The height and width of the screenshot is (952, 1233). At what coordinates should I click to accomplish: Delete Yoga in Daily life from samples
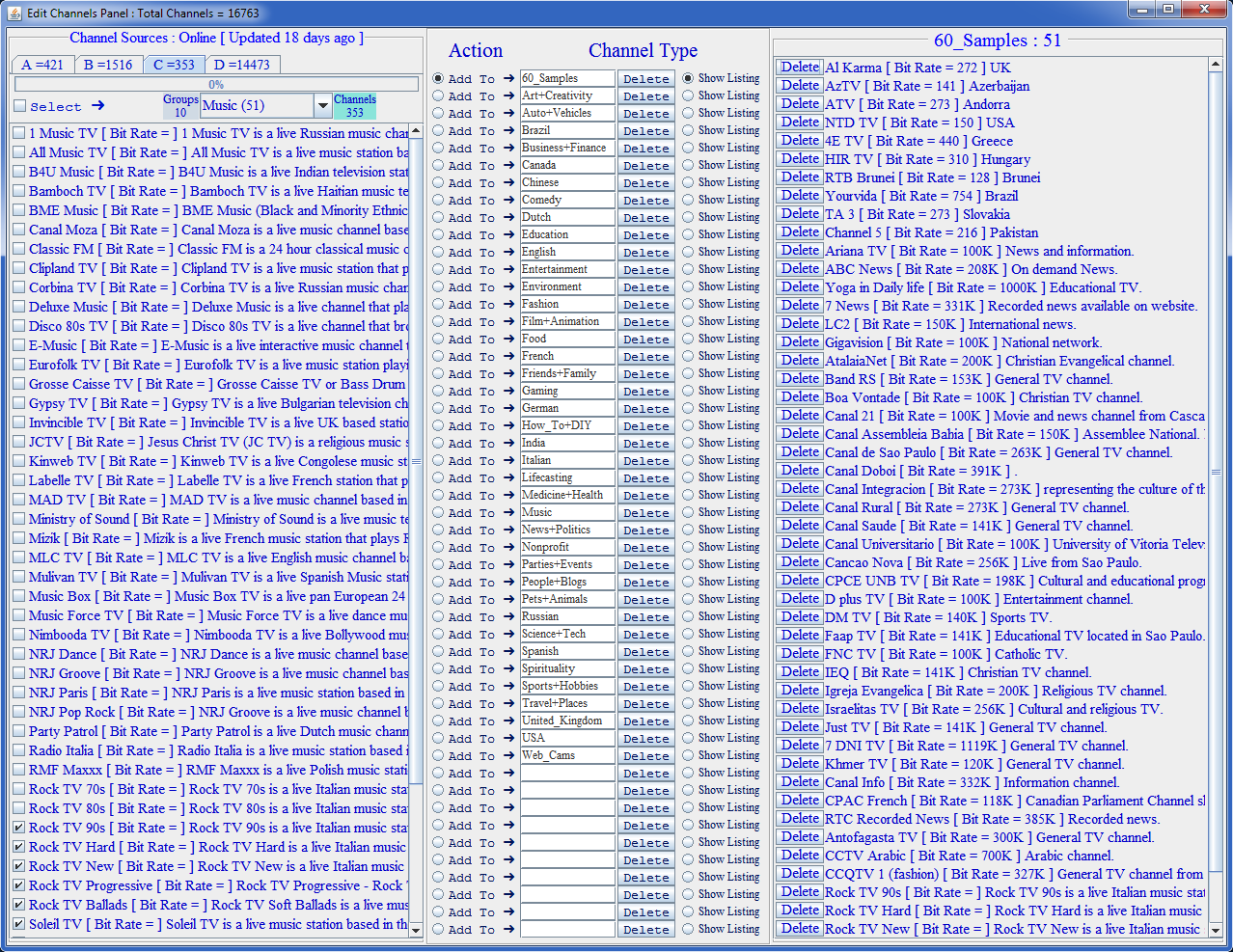click(800, 287)
